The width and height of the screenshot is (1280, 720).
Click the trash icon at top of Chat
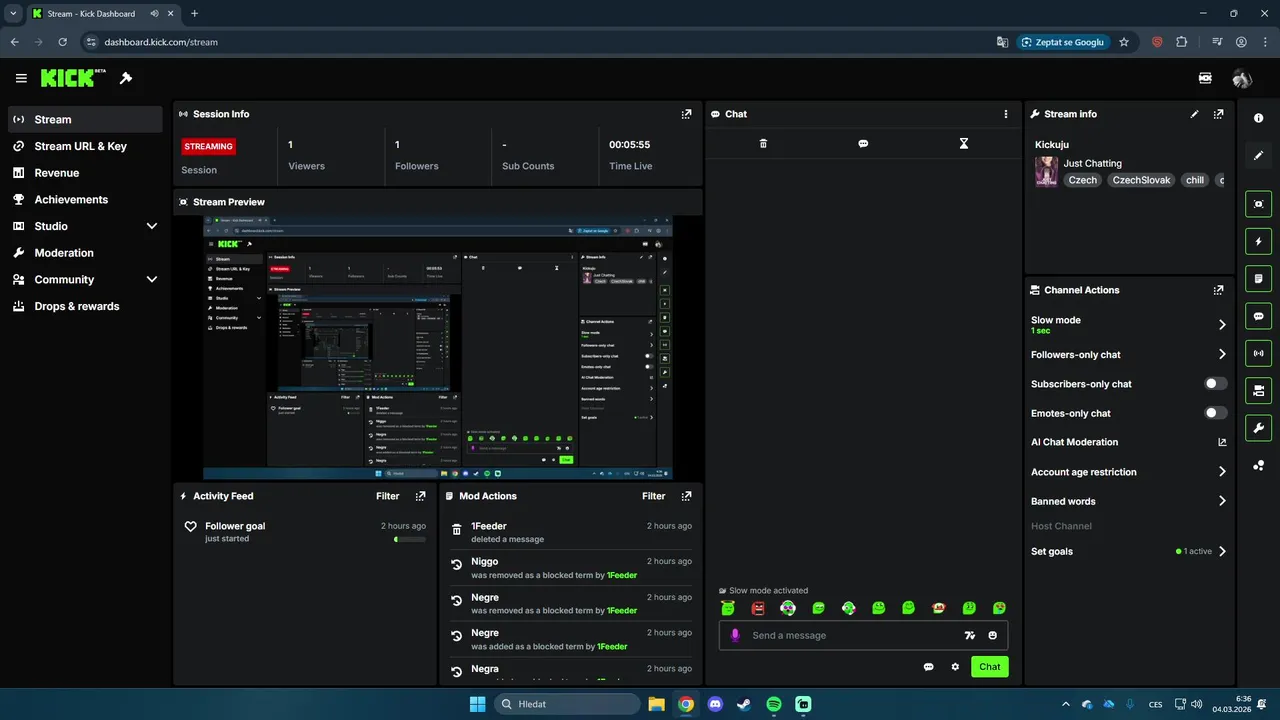(763, 143)
